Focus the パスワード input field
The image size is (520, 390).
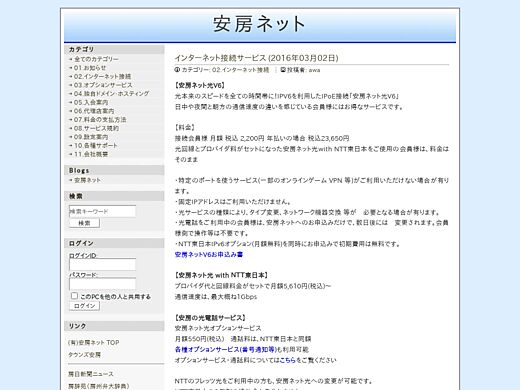pos(102,284)
